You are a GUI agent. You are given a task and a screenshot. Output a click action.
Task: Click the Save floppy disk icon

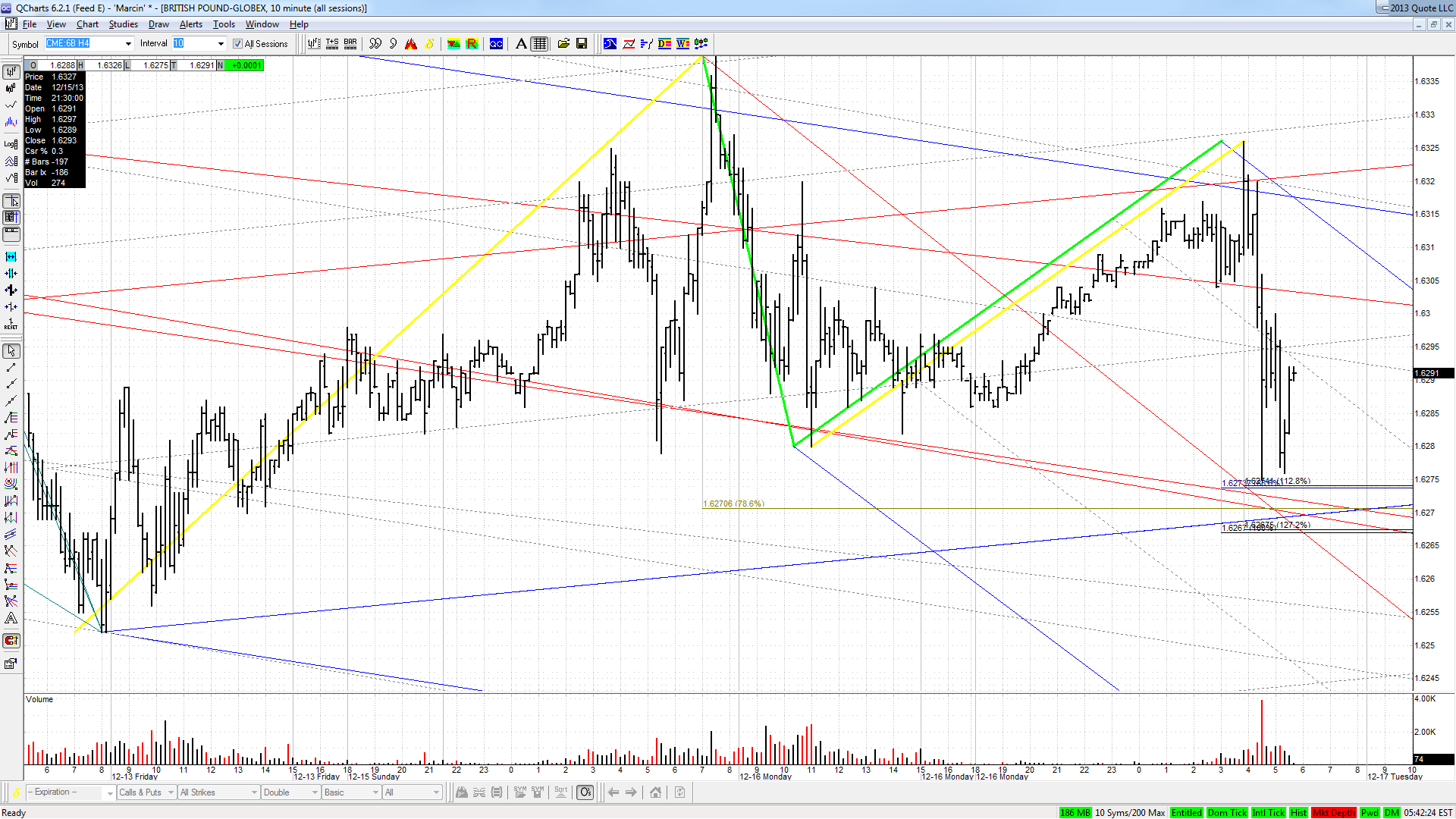582,44
